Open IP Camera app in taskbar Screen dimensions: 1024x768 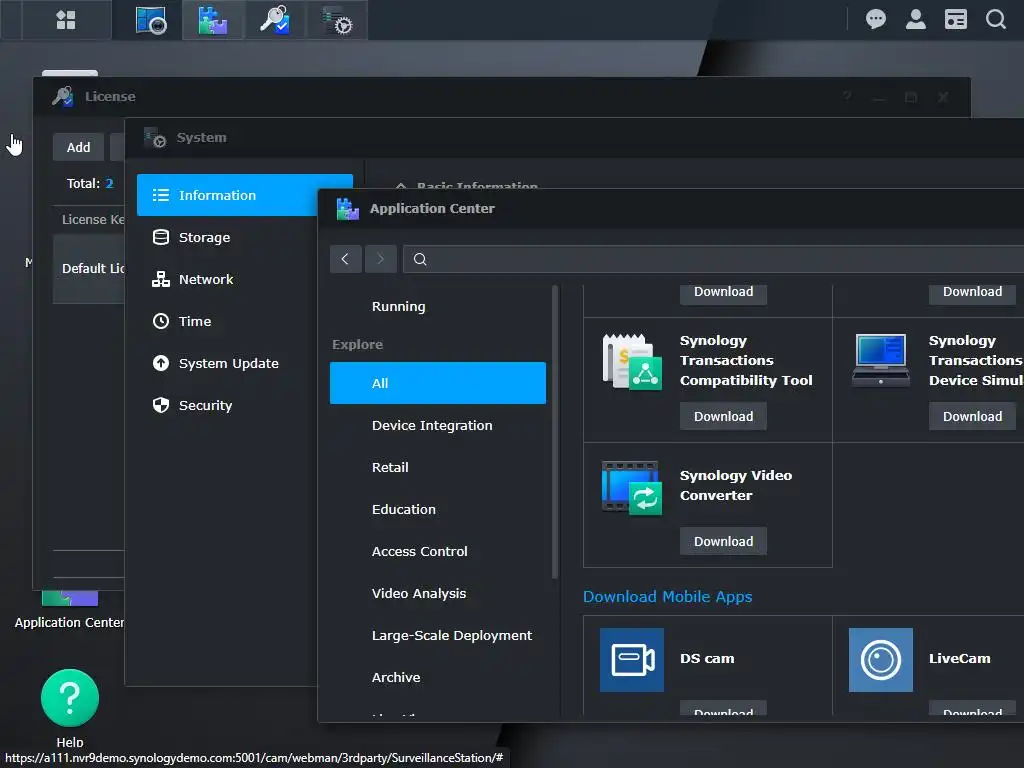[x=151, y=20]
